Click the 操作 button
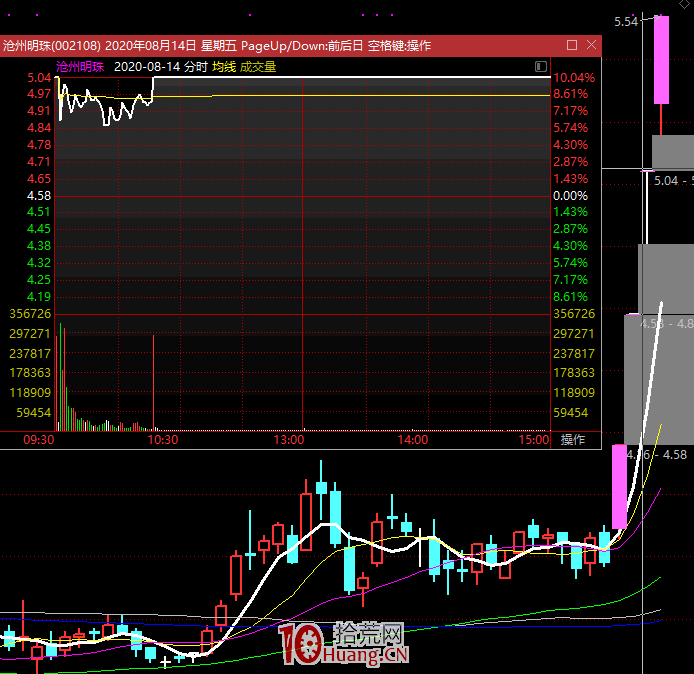Image resolution: width=694 pixels, height=674 pixels. 573,439
